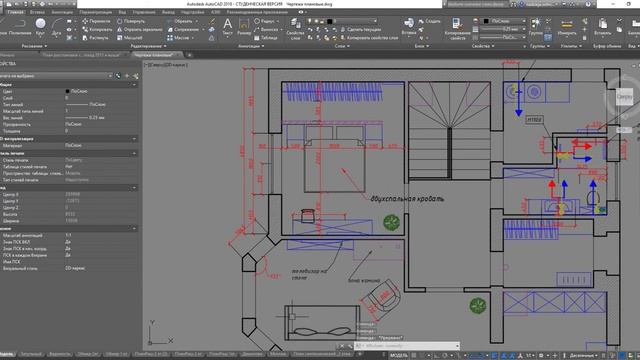Activate the Копировать (copy) command

tap(97, 29)
